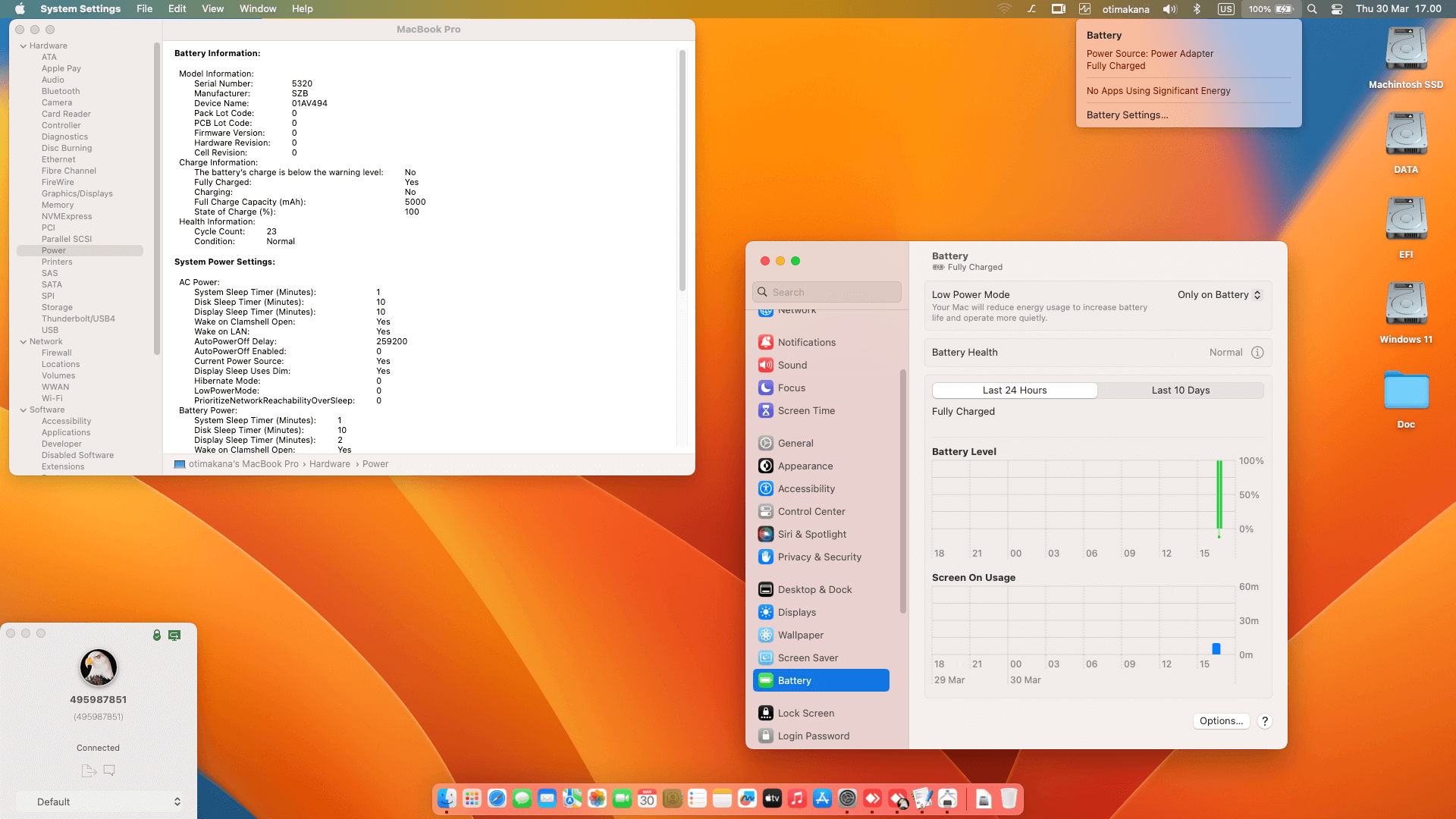The height and width of the screenshot is (819, 1456).
Task: Select Lock Screen in the sidebar
Action: pyautogui.click(x=805, y=713)
